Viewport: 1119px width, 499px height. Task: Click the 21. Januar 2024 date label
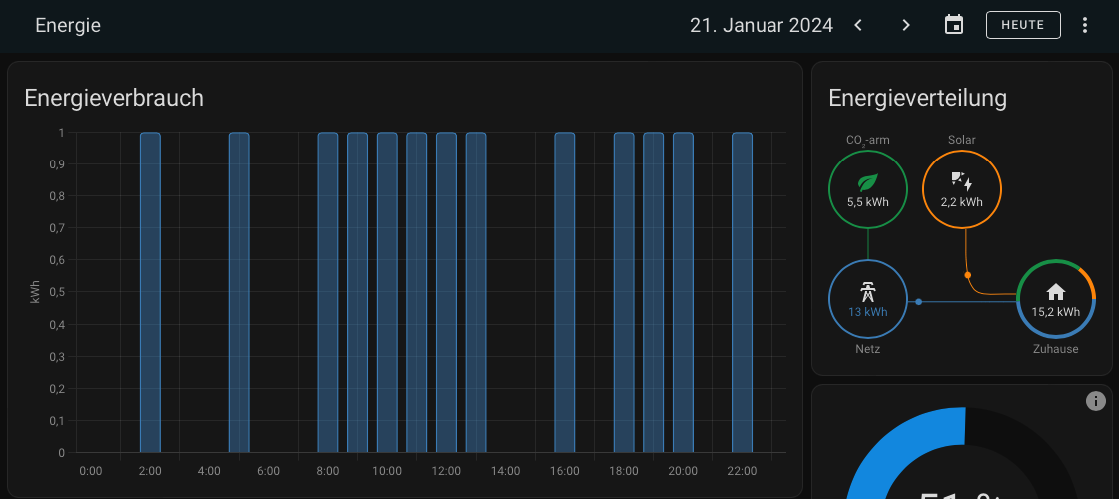761,25
